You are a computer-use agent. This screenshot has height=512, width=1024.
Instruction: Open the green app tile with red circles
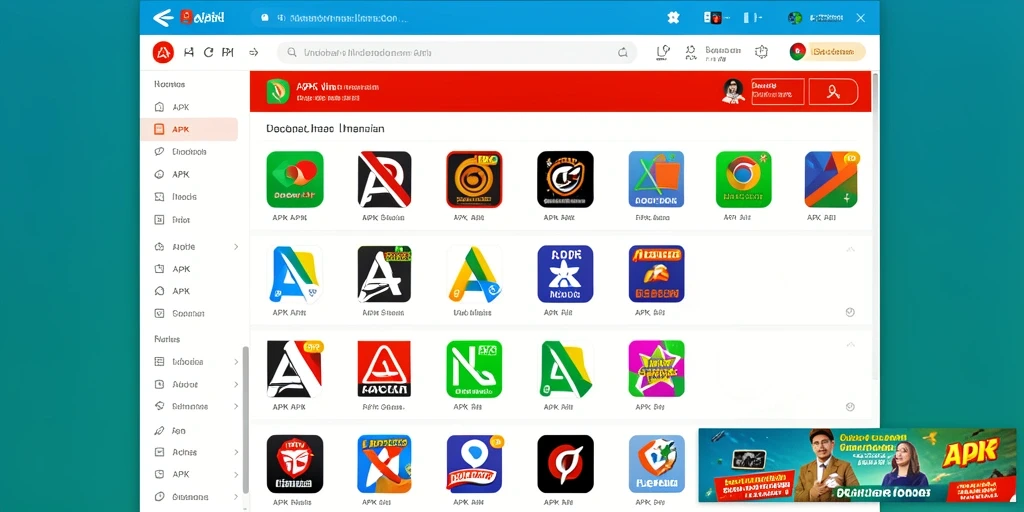coord(295,180)
